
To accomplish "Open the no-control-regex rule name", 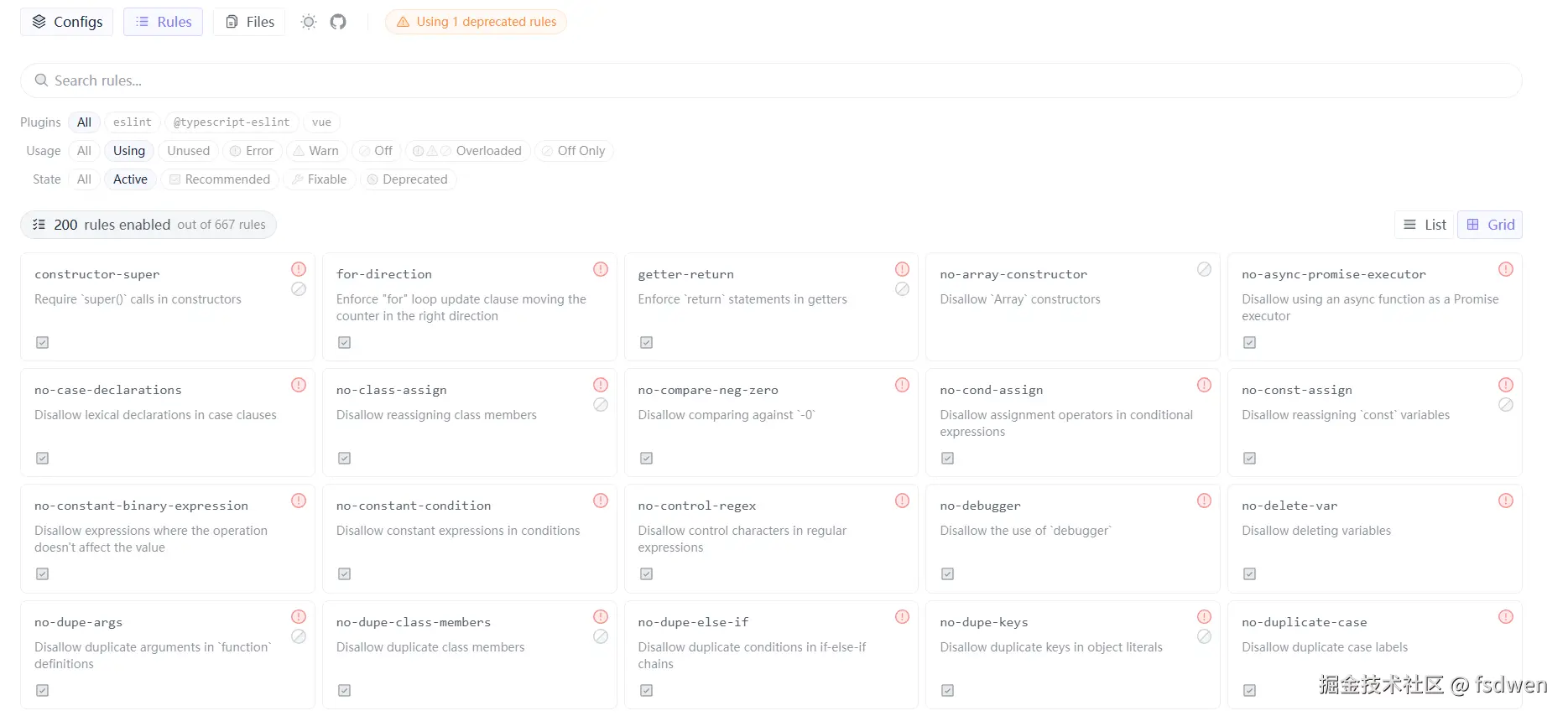I will (697, 506).
